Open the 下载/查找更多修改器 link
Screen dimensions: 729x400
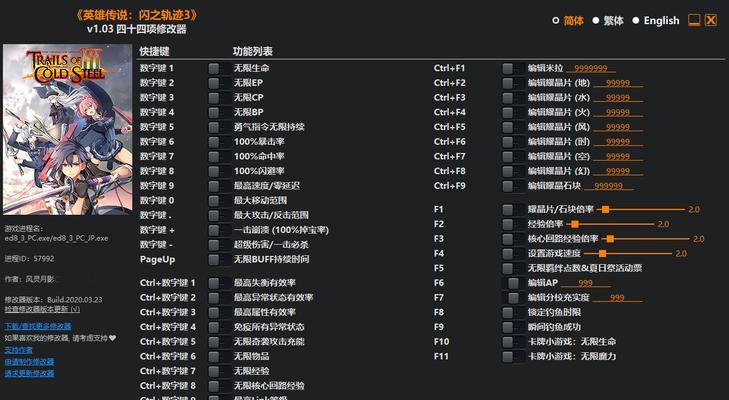[38, 326]
